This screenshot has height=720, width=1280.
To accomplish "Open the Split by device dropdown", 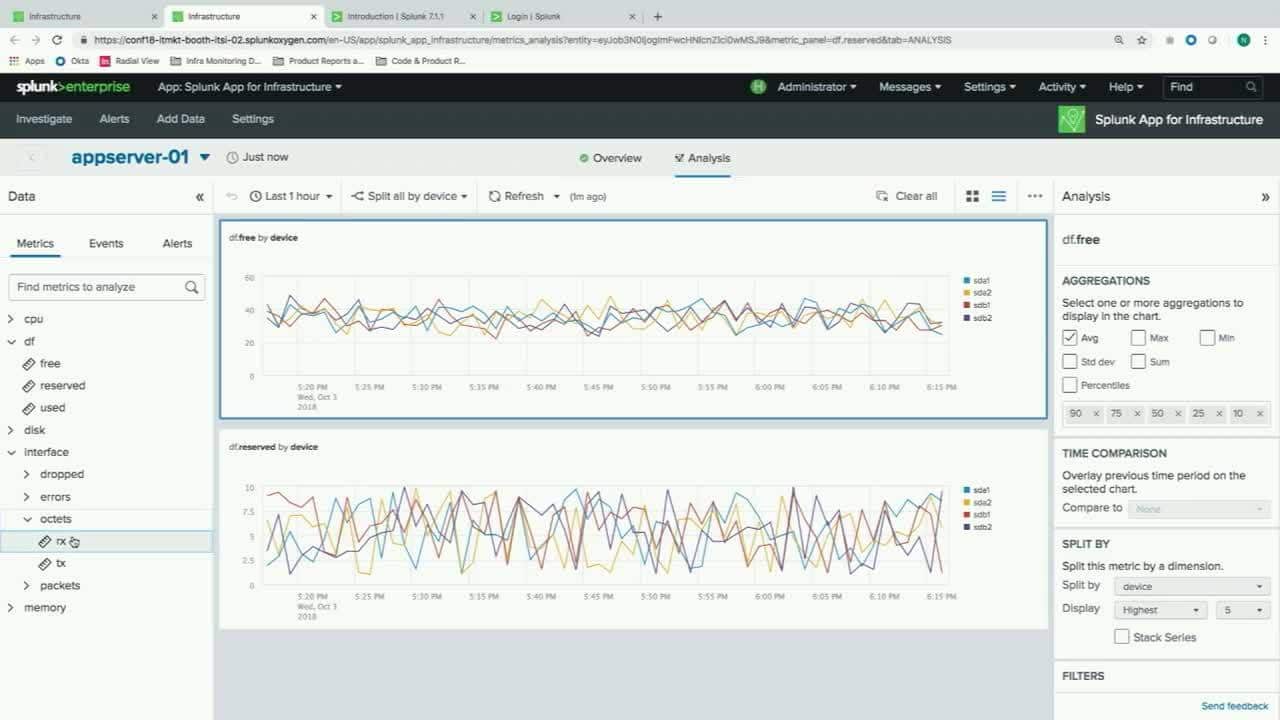I will tap(1192, 587).
